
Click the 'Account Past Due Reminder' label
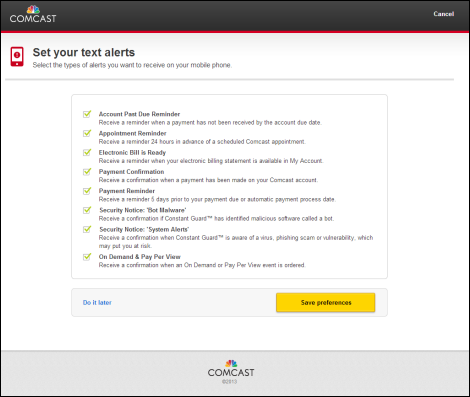coord(139,114)
